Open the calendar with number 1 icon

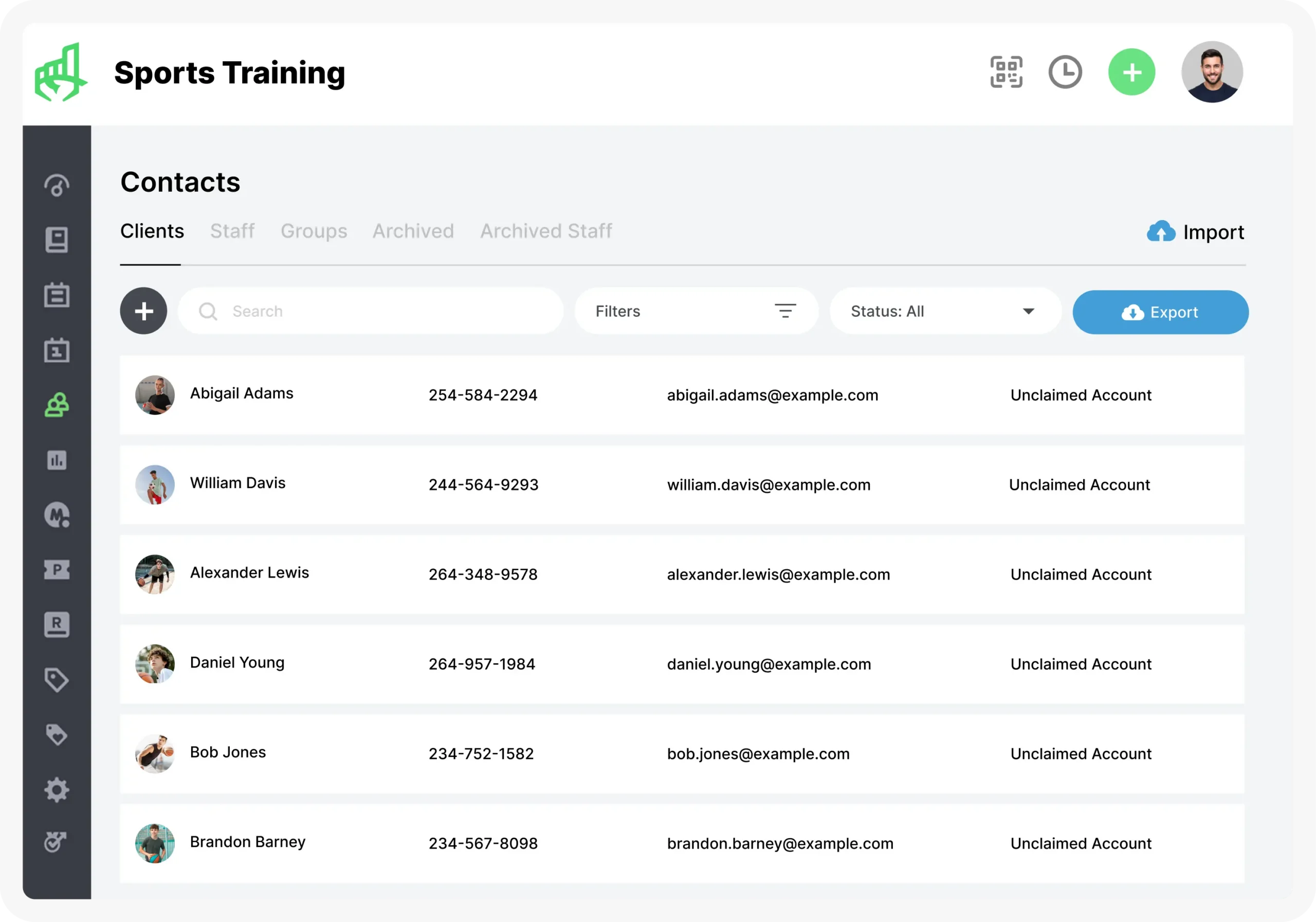[x=57, y=350]
